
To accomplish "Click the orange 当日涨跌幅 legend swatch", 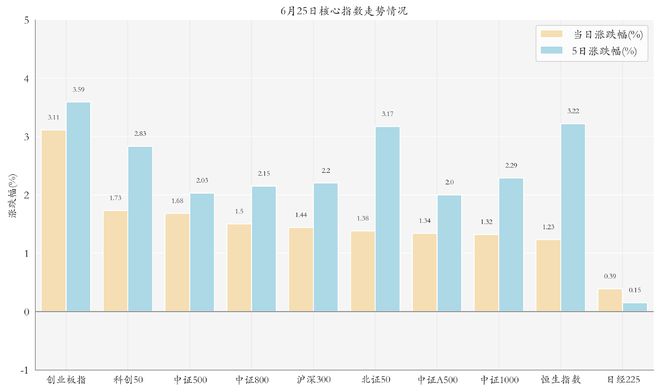I will click(x=551, y=34).
